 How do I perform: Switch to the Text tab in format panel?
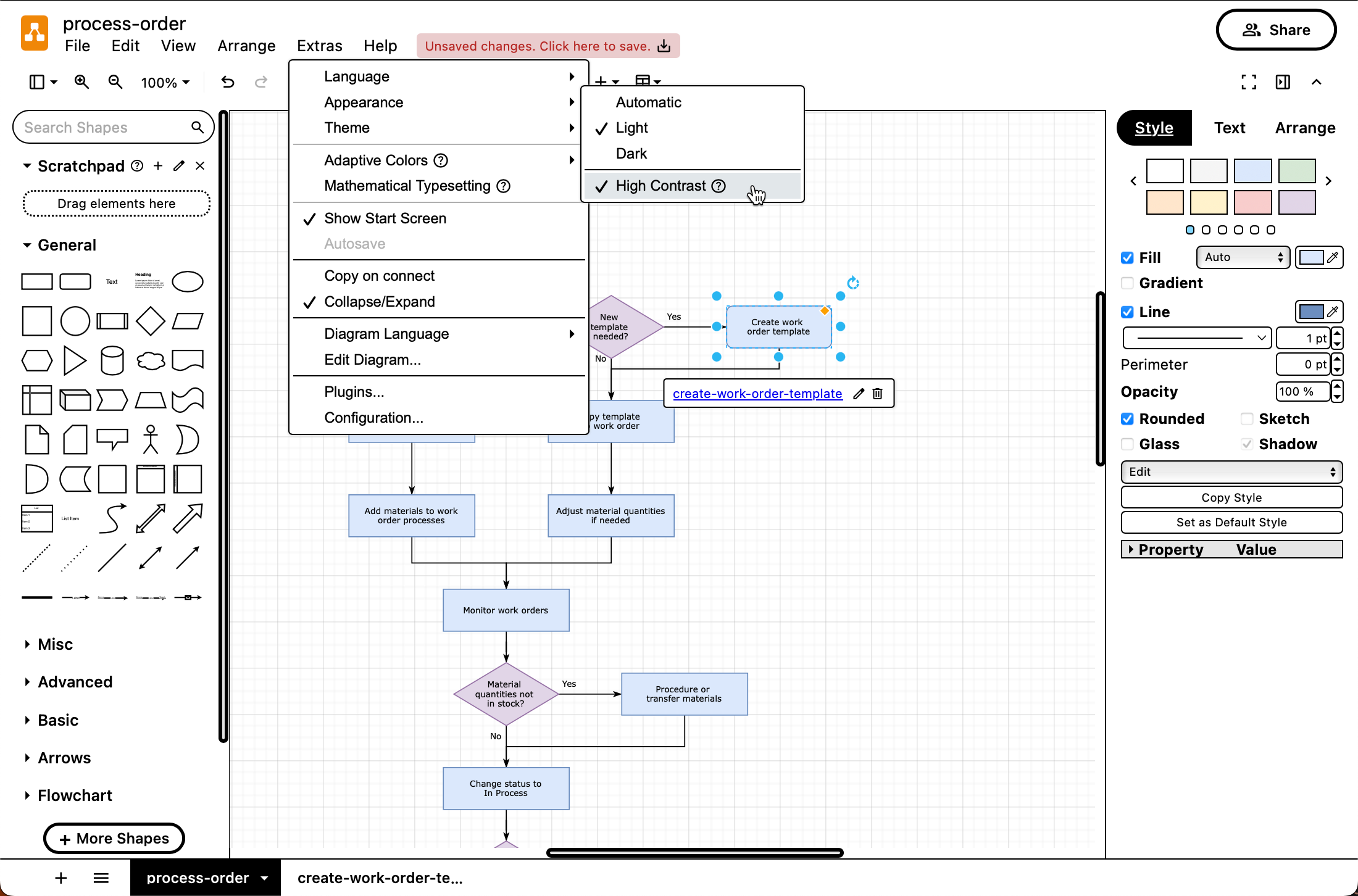1230,128
